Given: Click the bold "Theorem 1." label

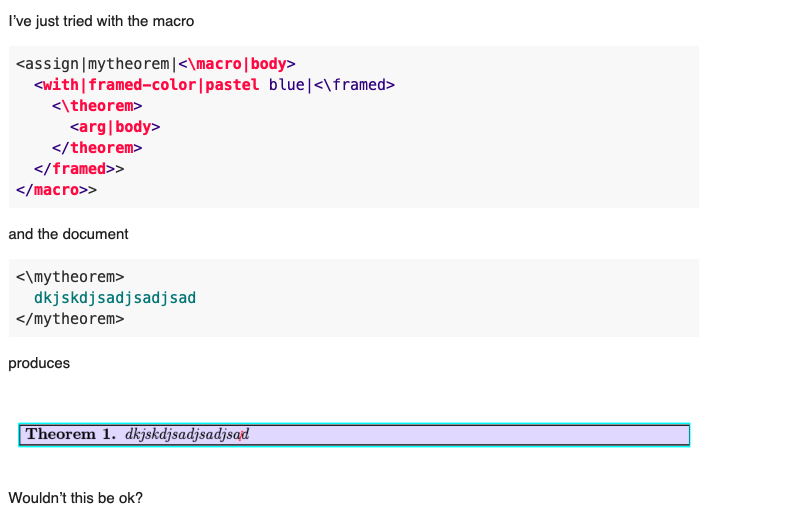Looking at the screenshot, I should coord(71,434).
